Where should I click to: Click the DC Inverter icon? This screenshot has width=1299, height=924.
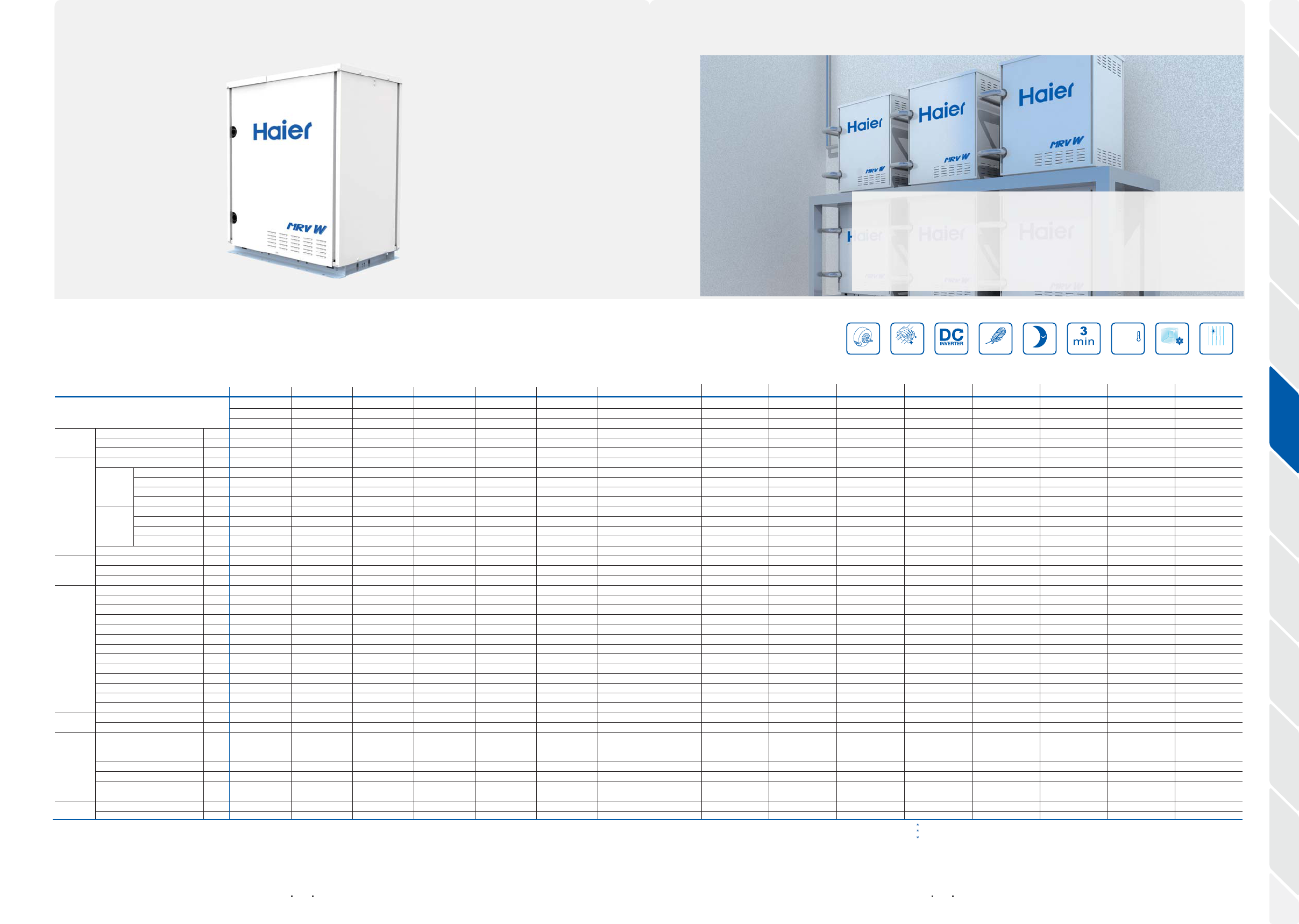click(x=952, y=338)
